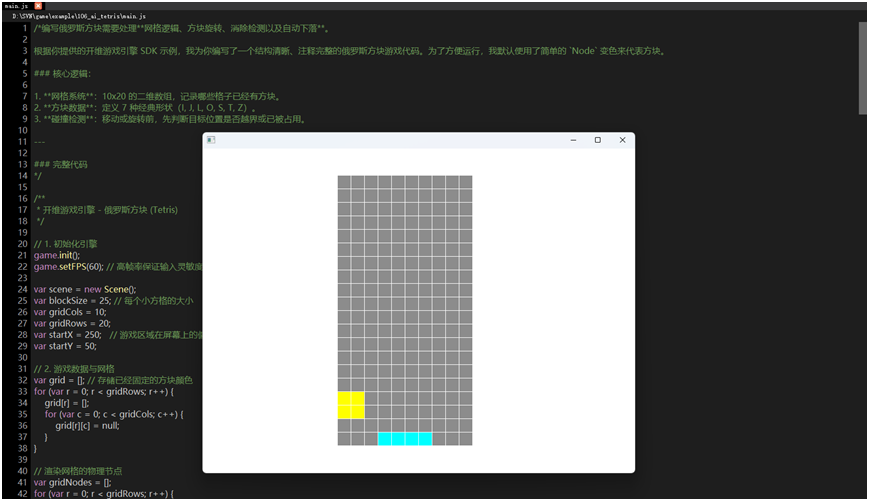The height and width of the screenshot is (501, 869).
Task: Click comment line 7 about '10x20 的二维数组'
Action: [157, 96]
